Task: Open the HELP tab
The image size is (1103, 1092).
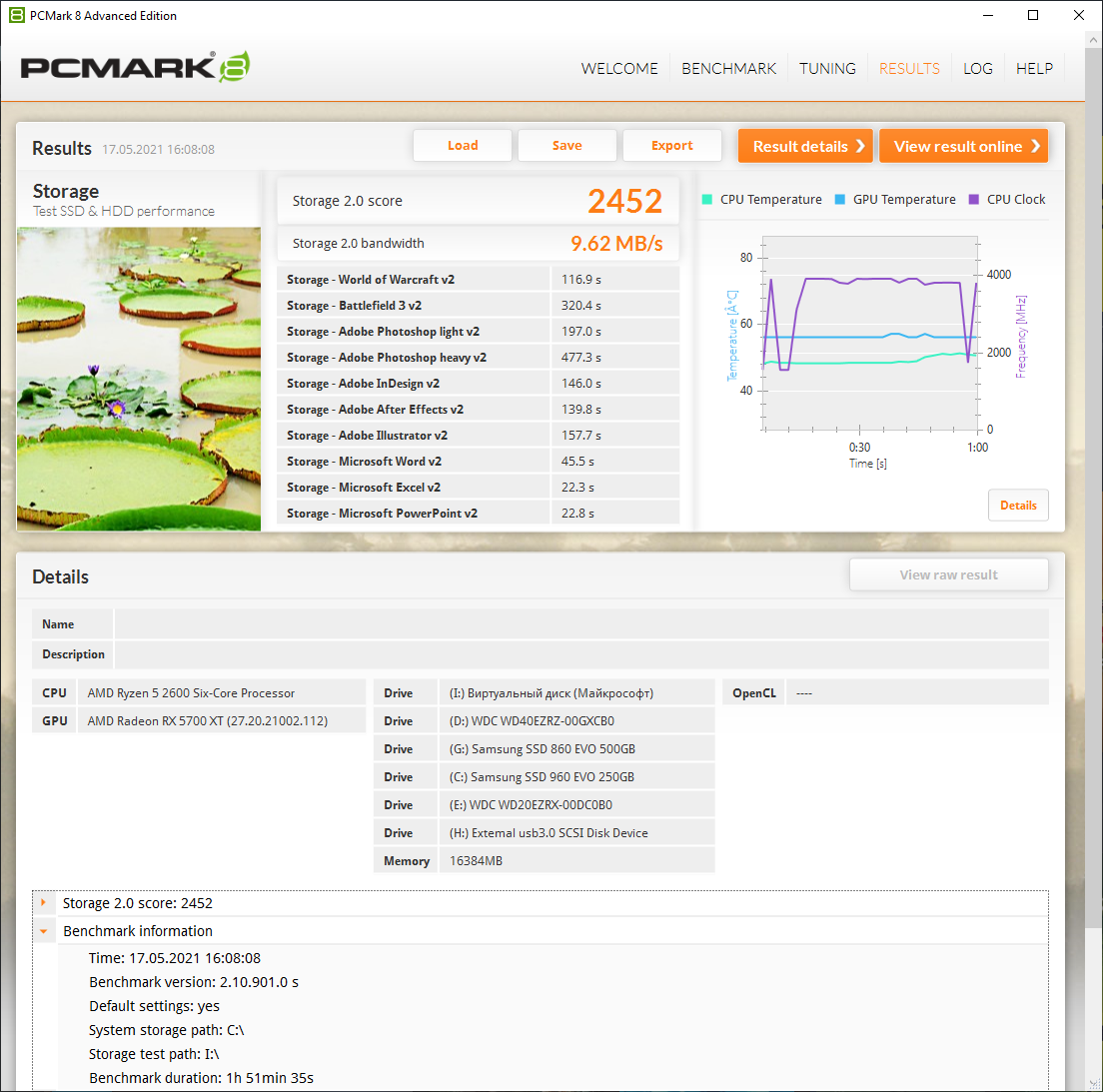Action: (1034, 69)
